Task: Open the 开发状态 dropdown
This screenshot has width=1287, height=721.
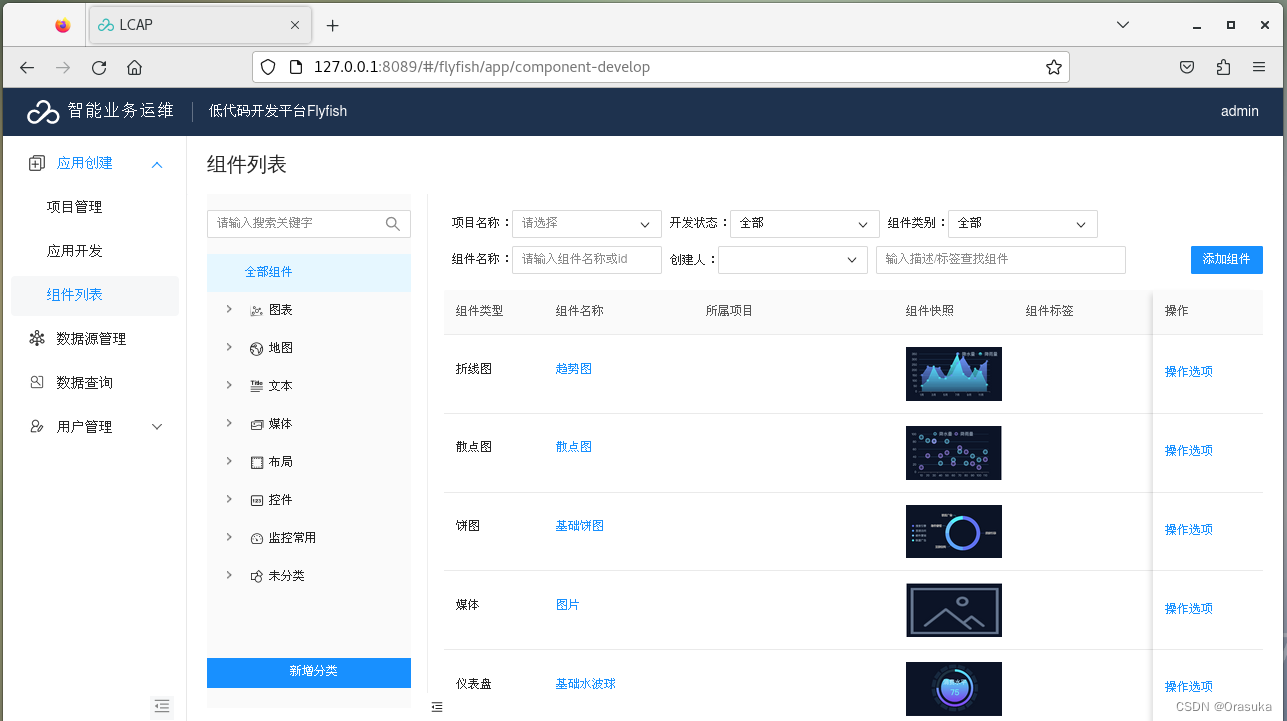Action: [804, 223]
